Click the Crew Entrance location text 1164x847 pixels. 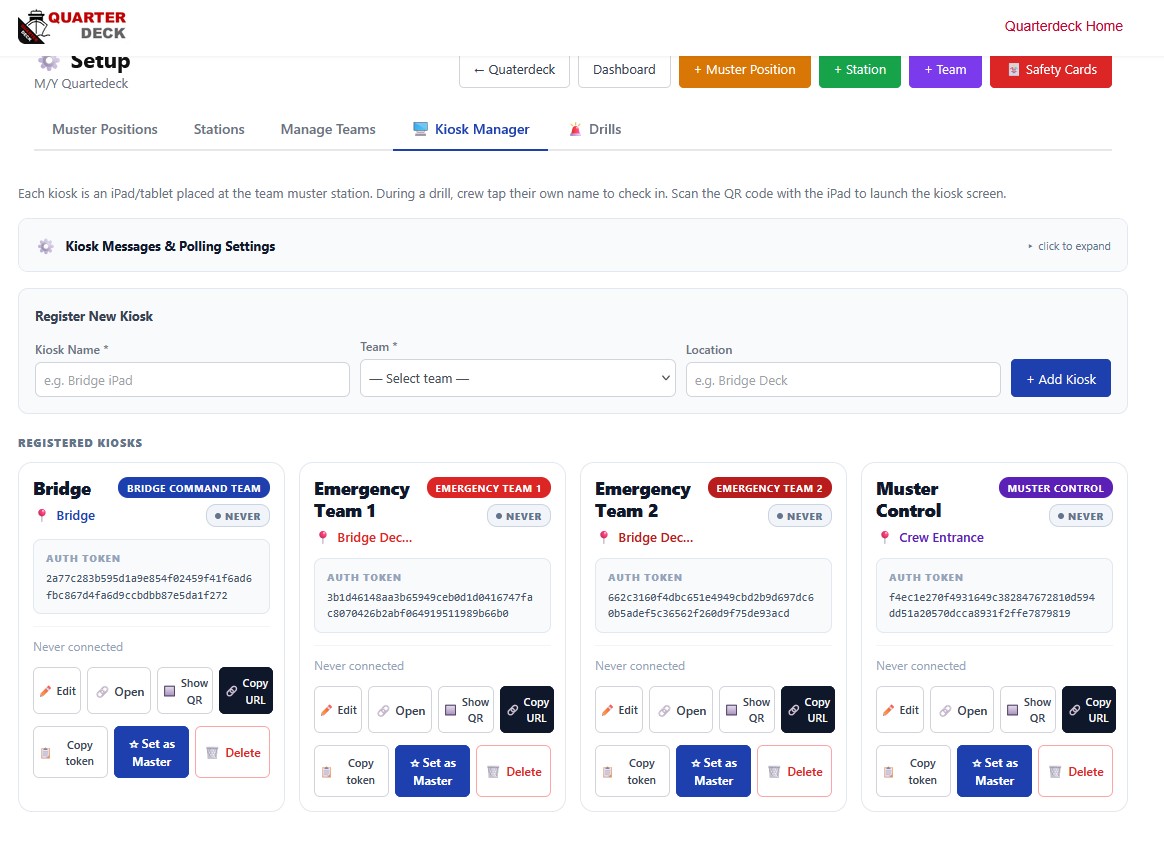pyautogui.click(x=941, y=537)
